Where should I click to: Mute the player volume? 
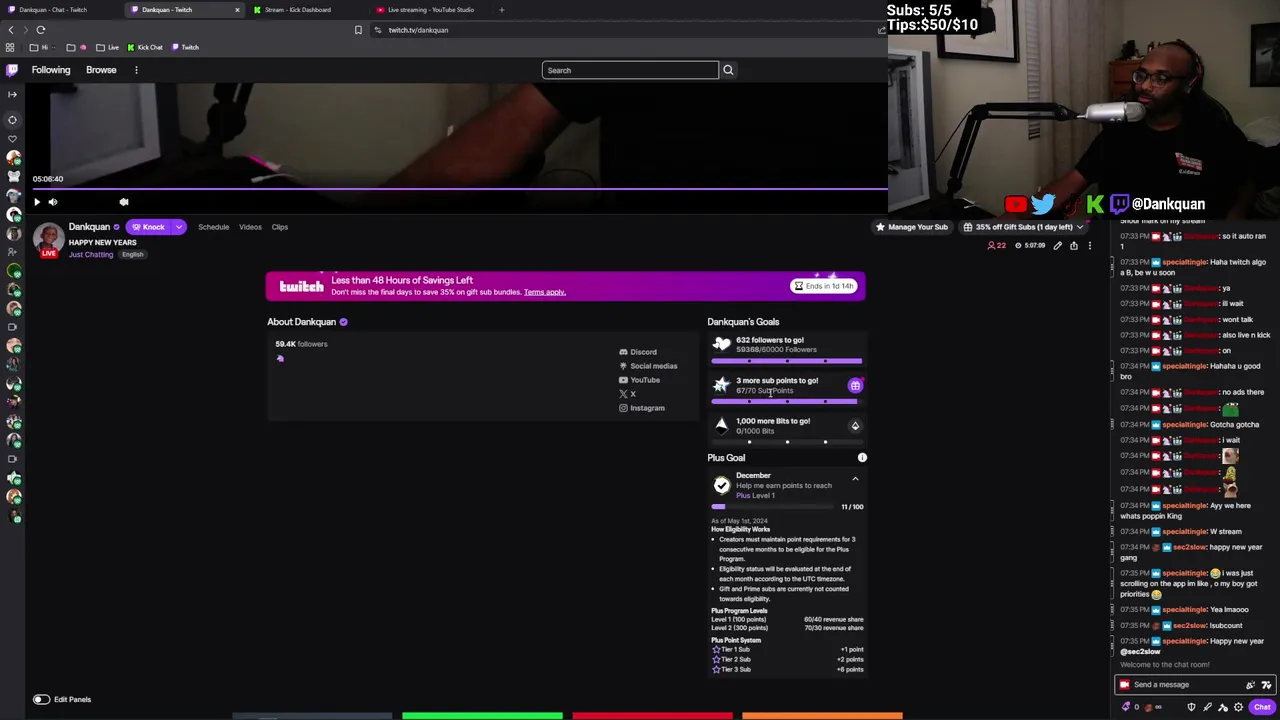click(53, 202)
